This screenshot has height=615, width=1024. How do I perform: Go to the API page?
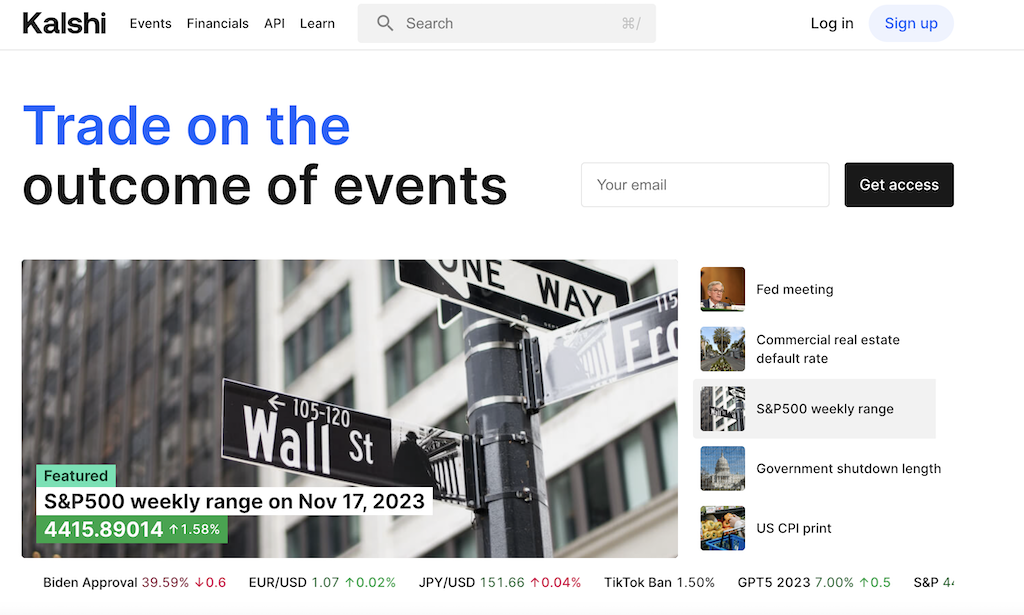274,24
